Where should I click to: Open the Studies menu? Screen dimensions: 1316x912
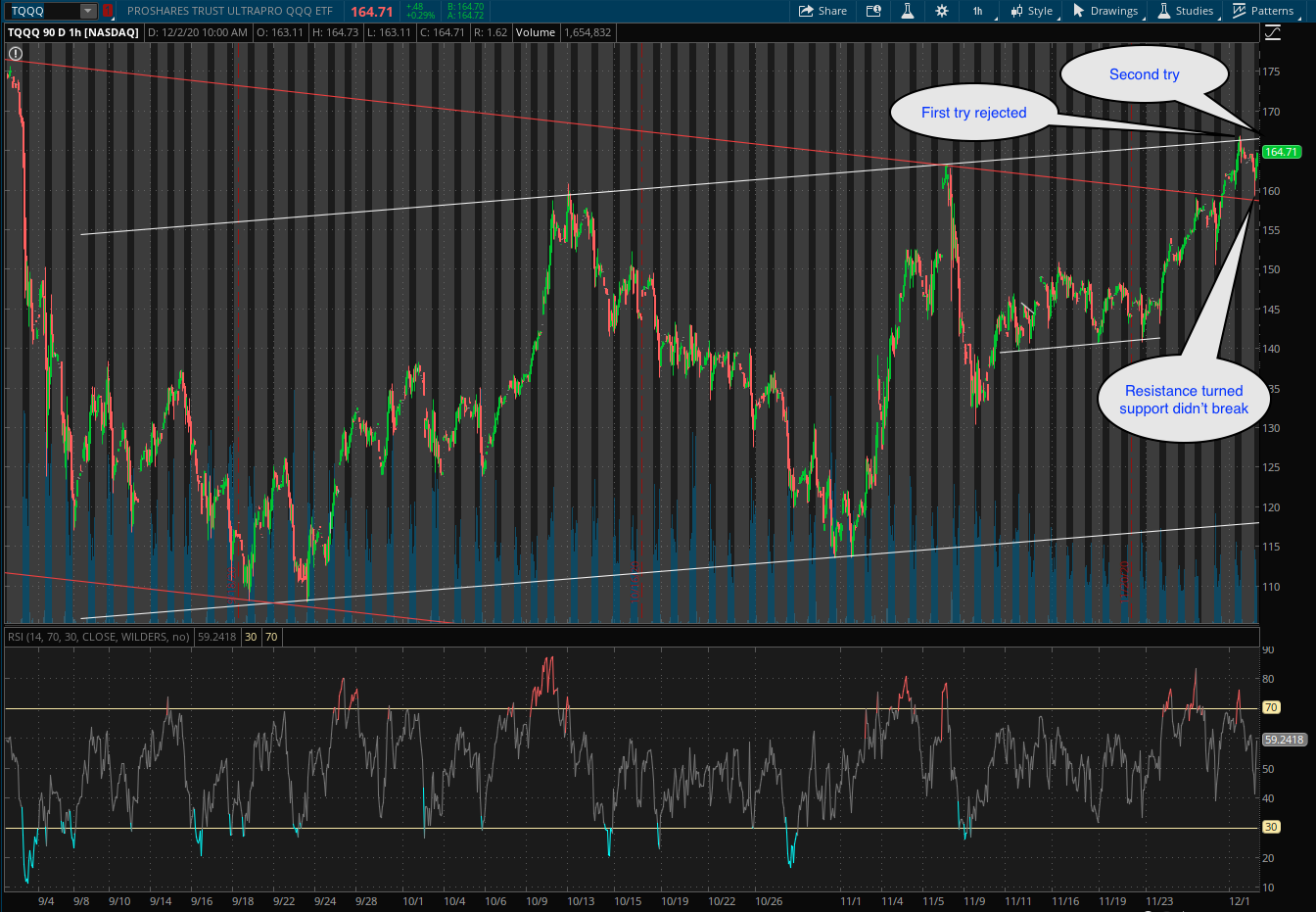(1185, 11)
